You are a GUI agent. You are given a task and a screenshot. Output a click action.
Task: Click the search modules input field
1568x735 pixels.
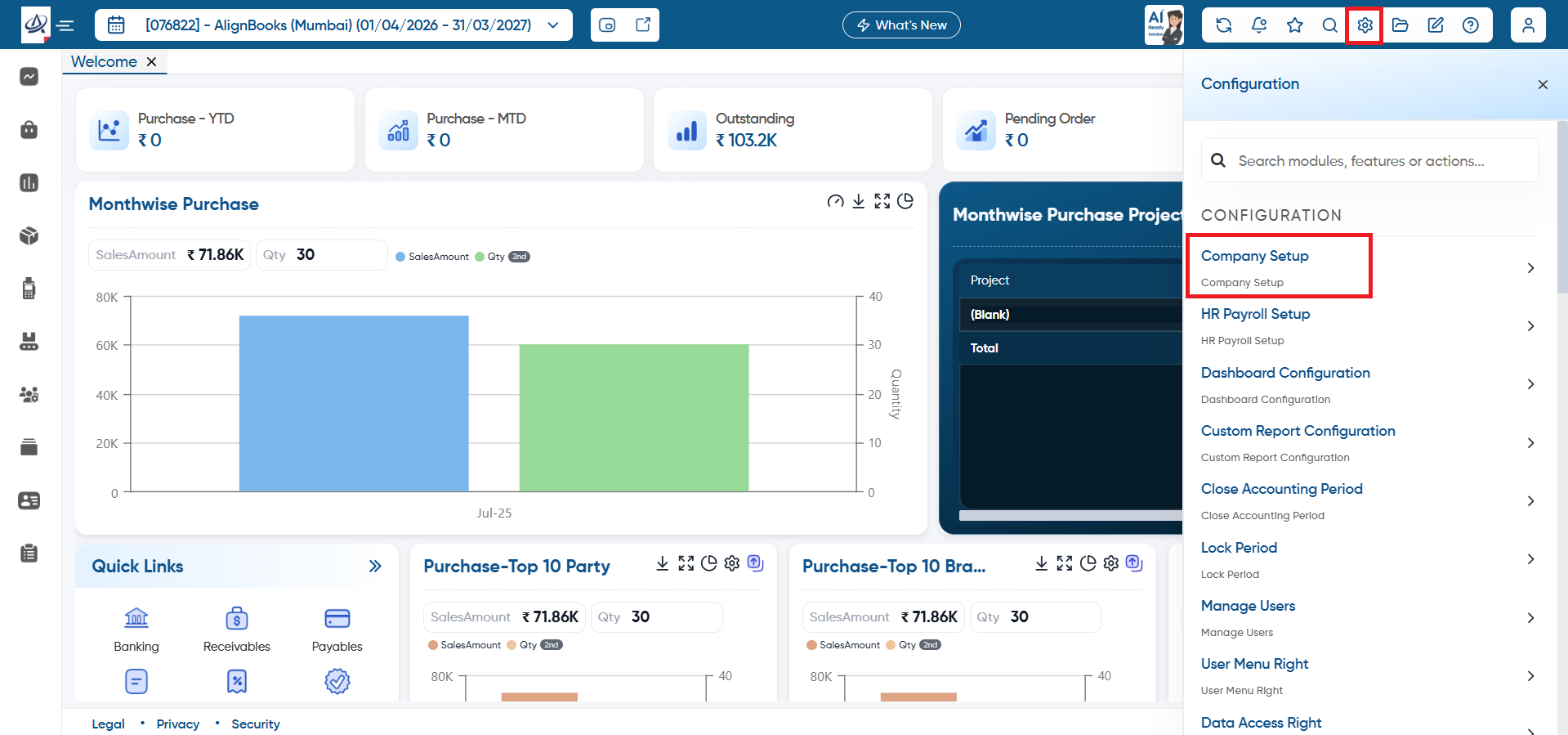pyautogui.click(x=1370, y=161)
